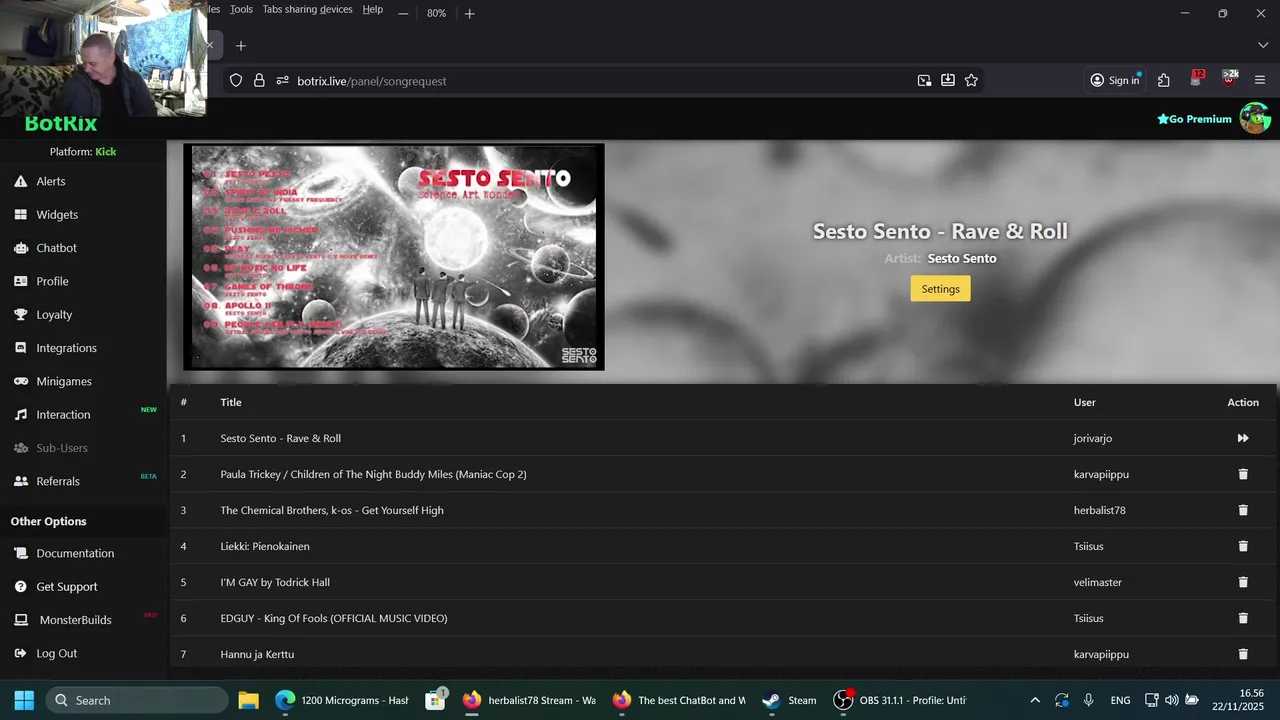Click the 'EDGUY - King Of Fools' title
This screenshot has height=720, width=1280.
click(334, 618)
